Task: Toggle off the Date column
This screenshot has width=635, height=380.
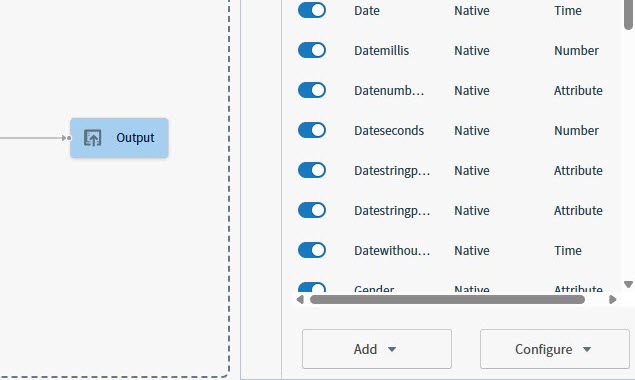Action: coord(312,10)
